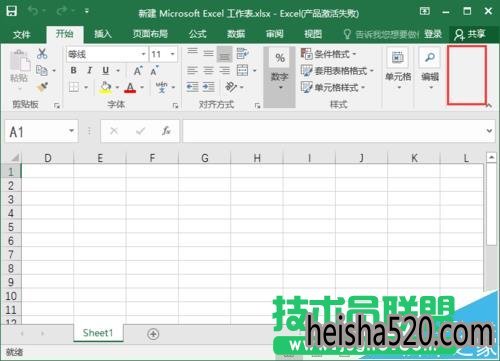
Task: Open the Quick Access Toolbar customize arrow
Action: tap(87, 11)
